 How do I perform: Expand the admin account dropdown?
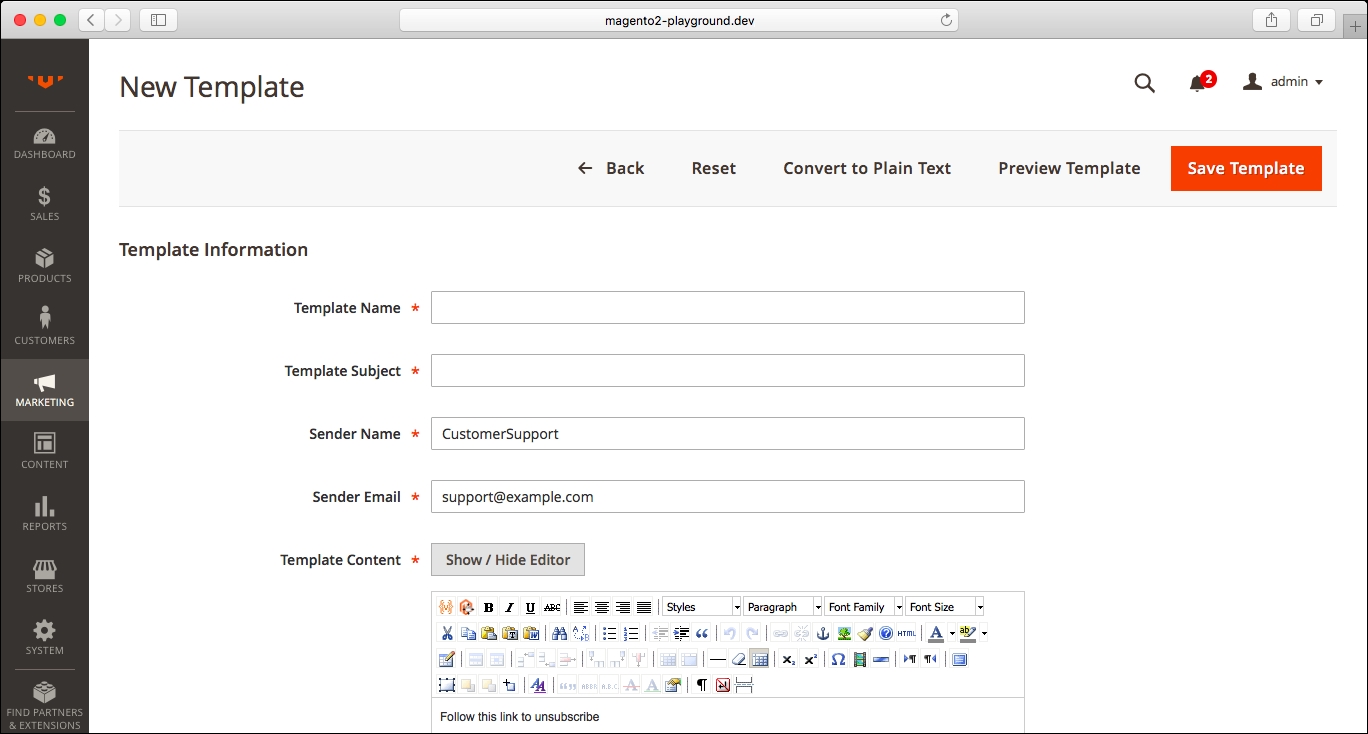(1283, 82)
